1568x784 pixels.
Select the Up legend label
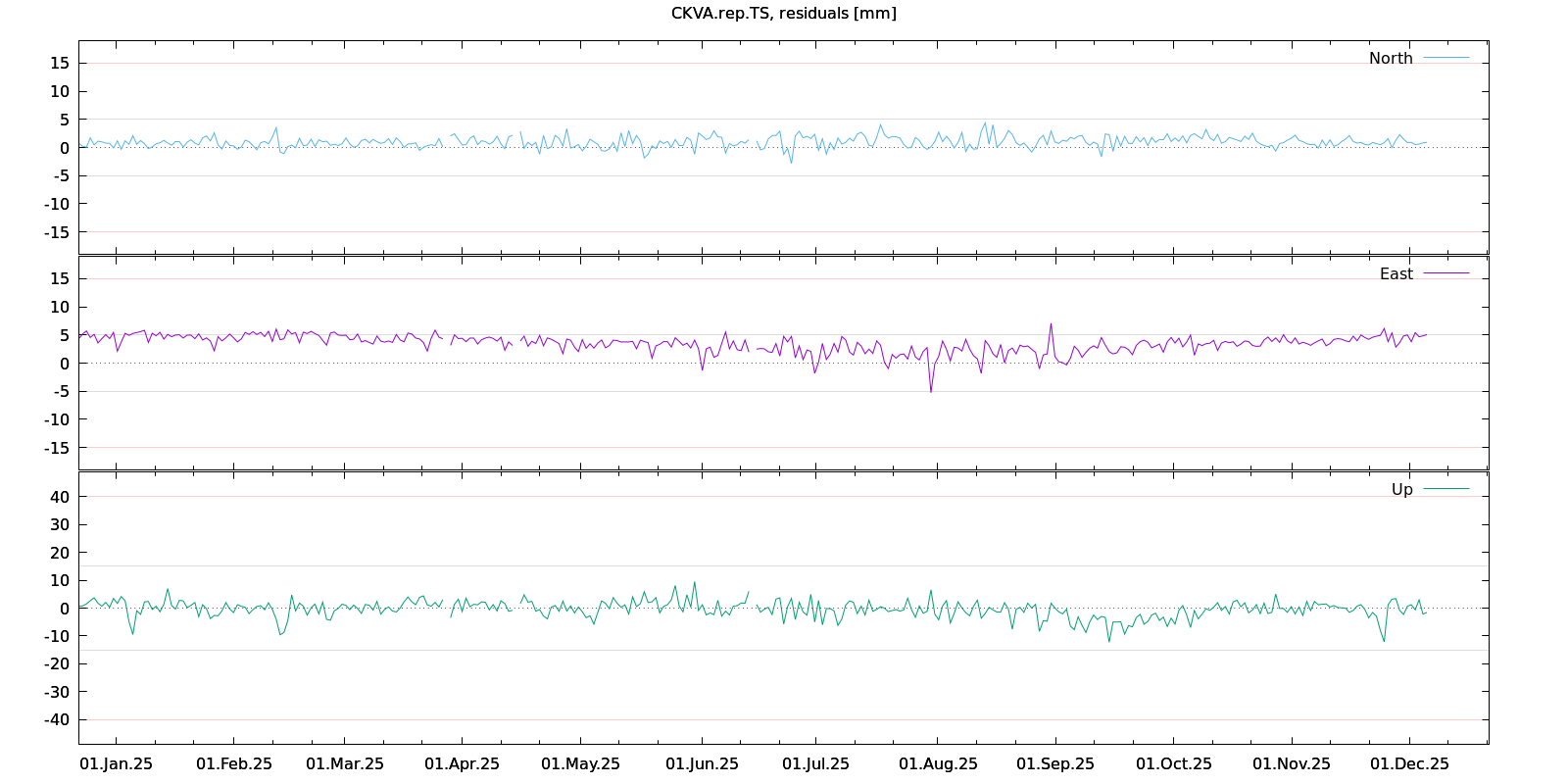pos(1401,489)
